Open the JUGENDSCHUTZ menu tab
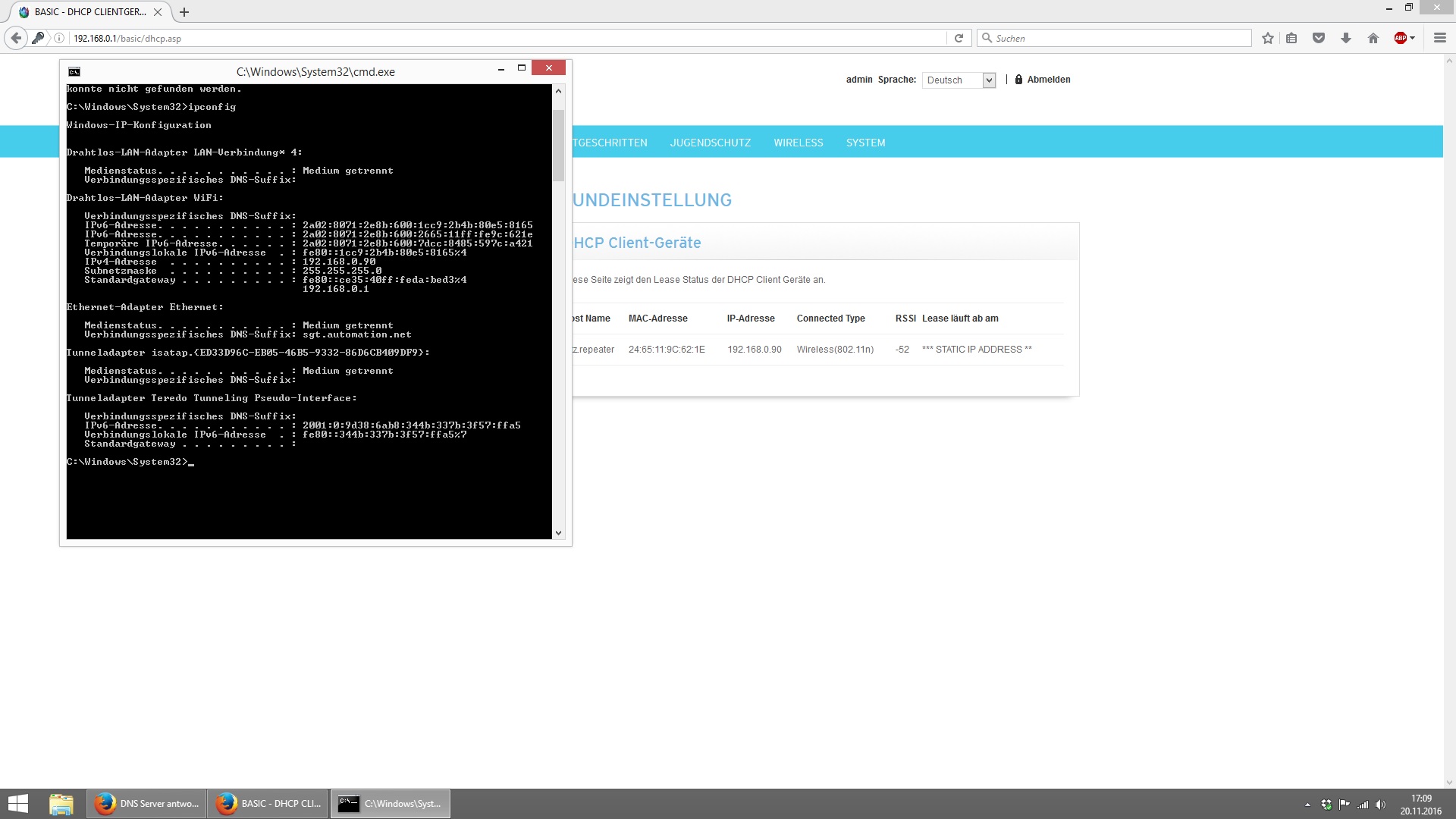Viewport: 1456px width, 819px height. 710,143
